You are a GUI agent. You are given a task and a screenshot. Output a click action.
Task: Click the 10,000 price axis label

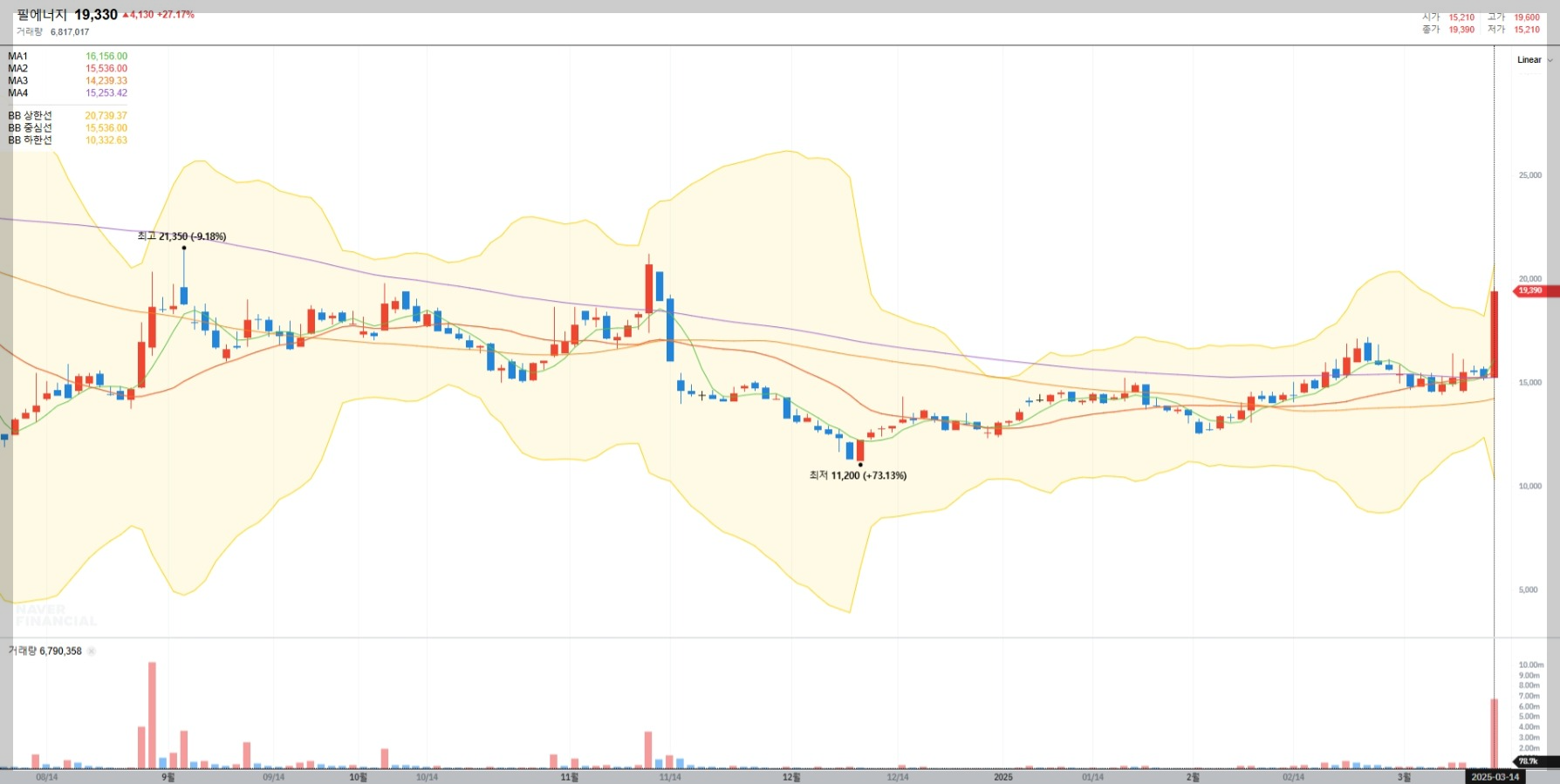tap(1530, 487)
